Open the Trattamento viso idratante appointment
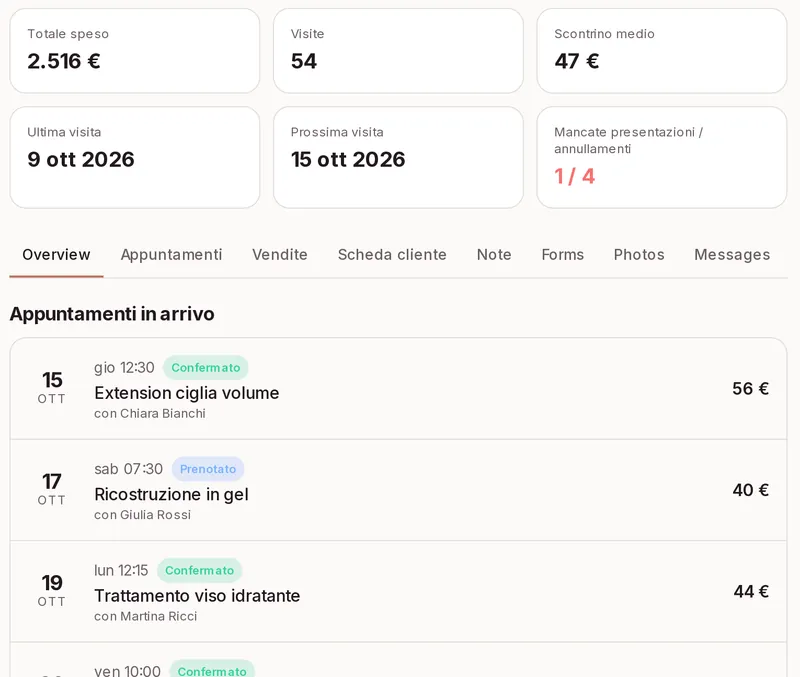 point(398,592)
